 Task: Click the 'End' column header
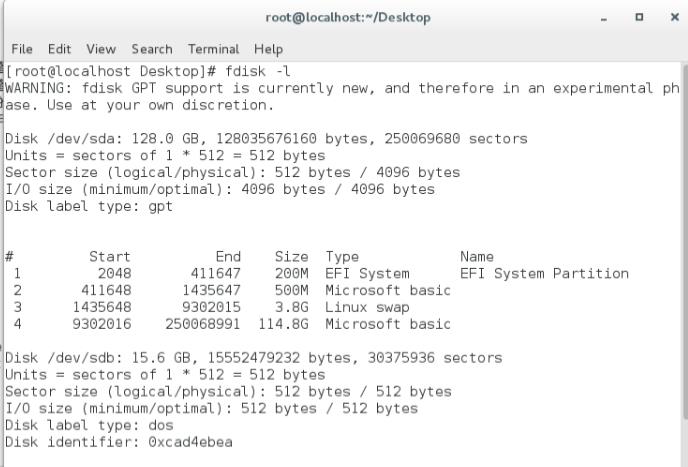point(228,256)
